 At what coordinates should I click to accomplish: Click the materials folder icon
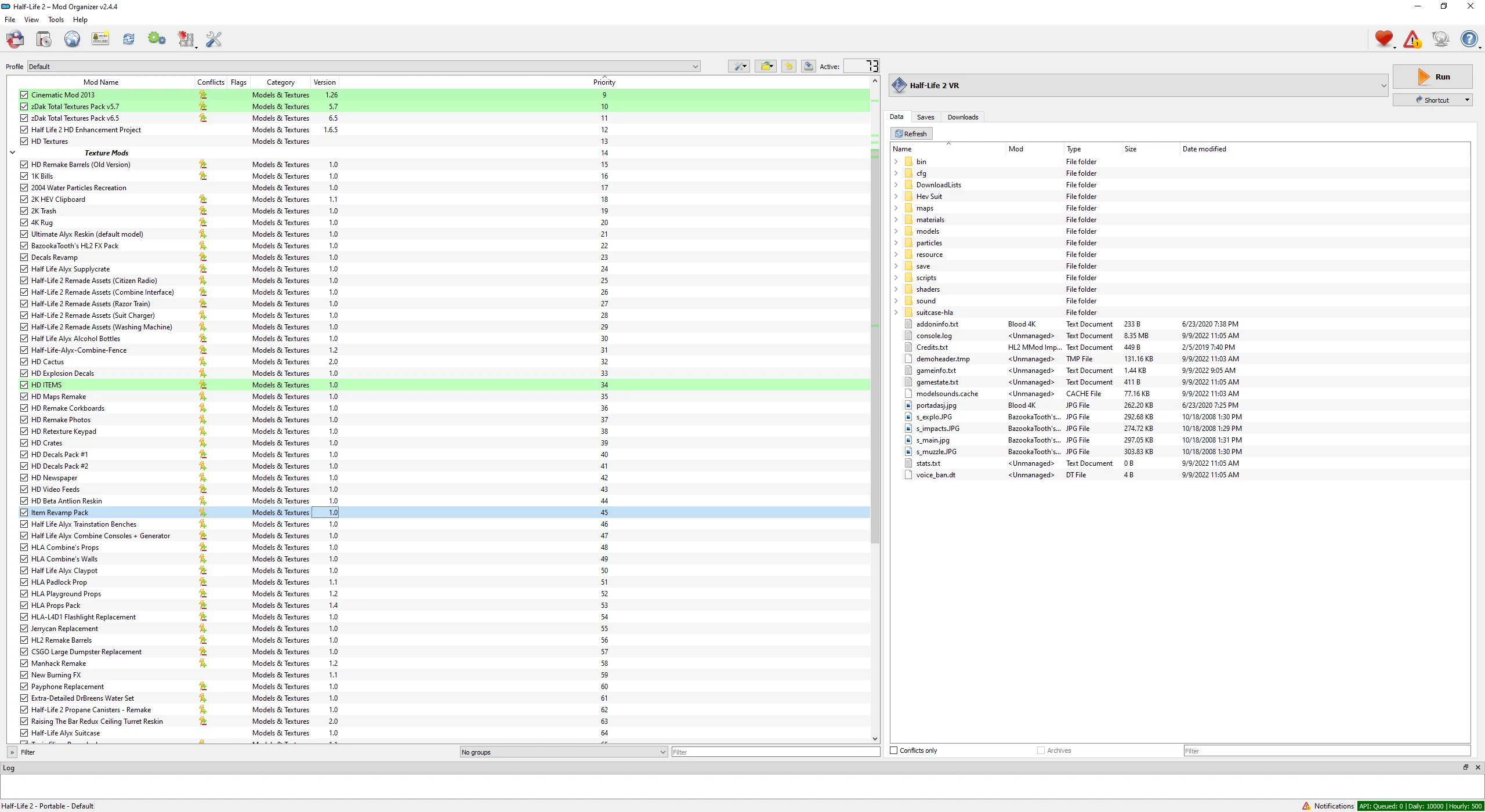click(x=909, y=220)
